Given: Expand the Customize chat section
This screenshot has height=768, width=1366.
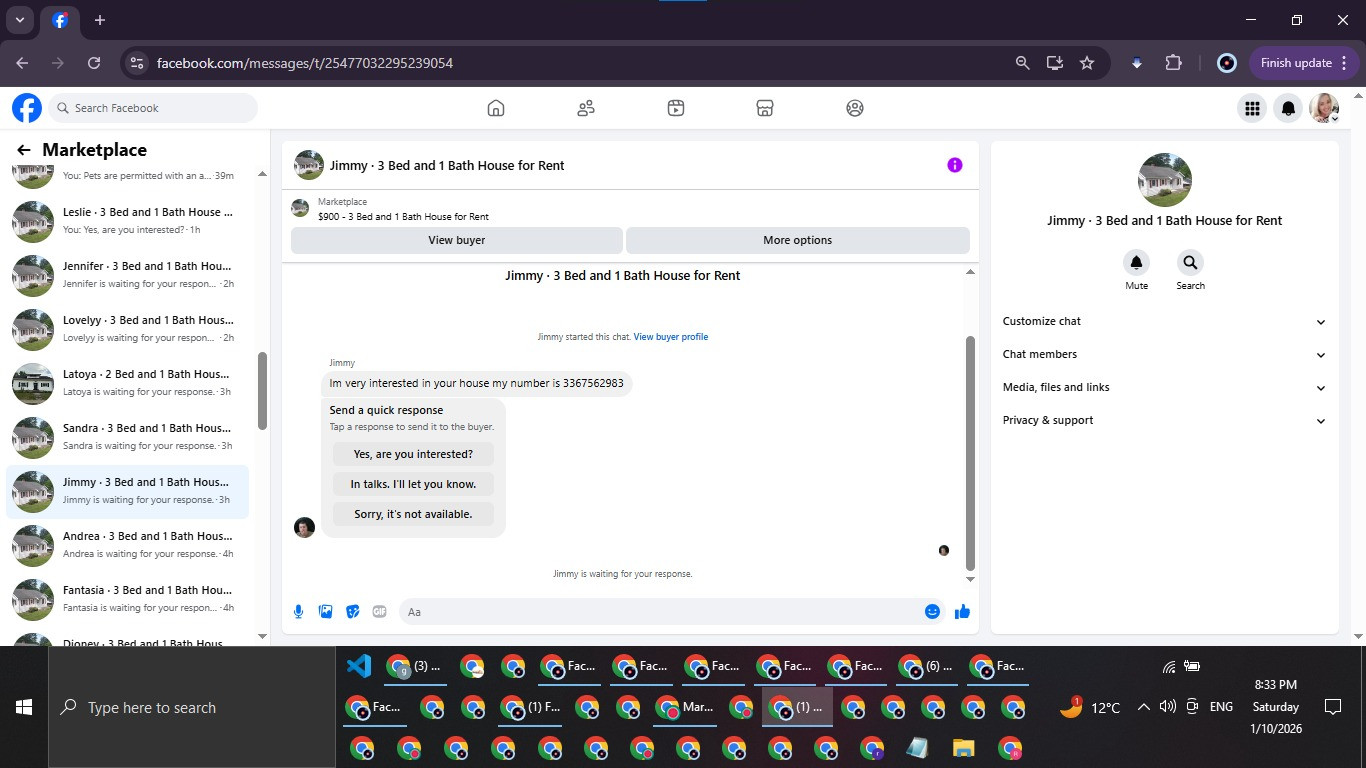Looking at the screenshot, I should click(x=1164, y=321).
